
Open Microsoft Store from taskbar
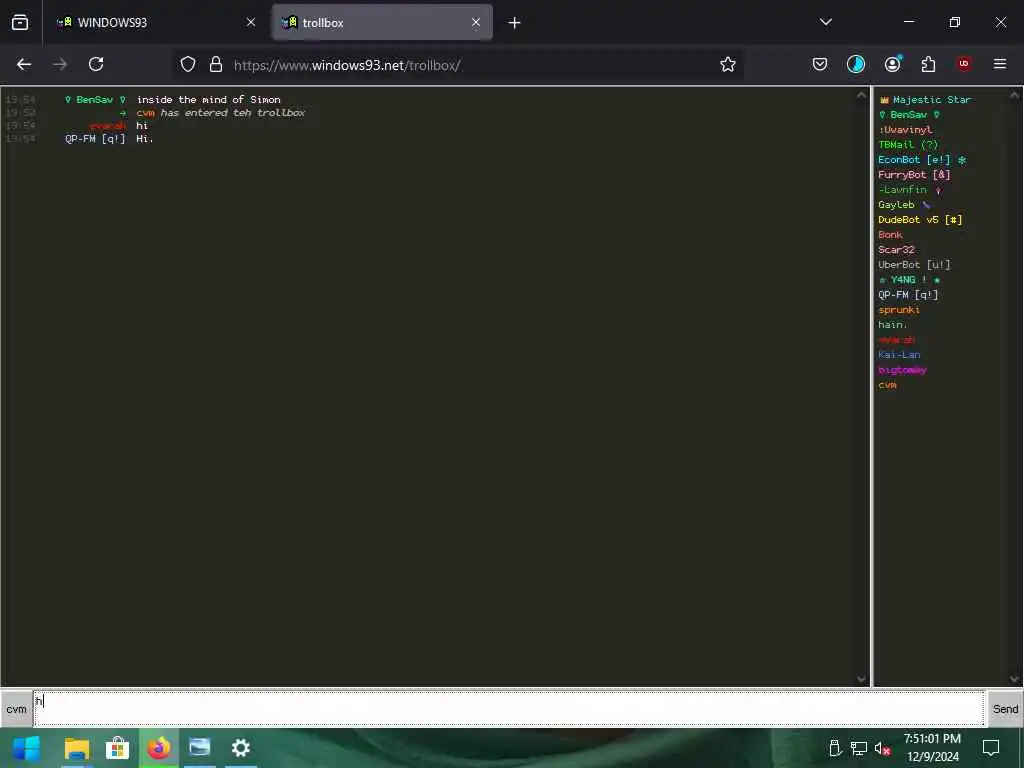coord(118,748)
